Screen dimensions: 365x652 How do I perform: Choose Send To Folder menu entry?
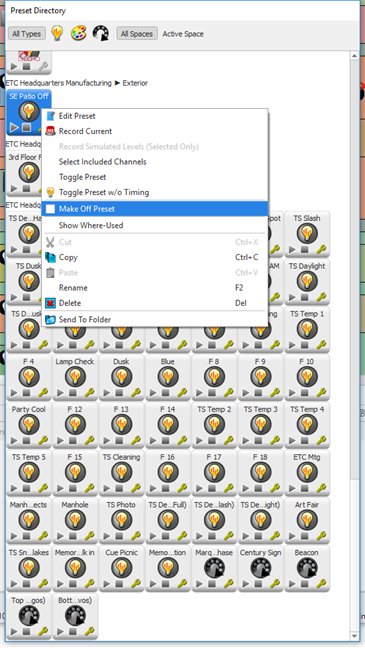click(x=154, y=319)
